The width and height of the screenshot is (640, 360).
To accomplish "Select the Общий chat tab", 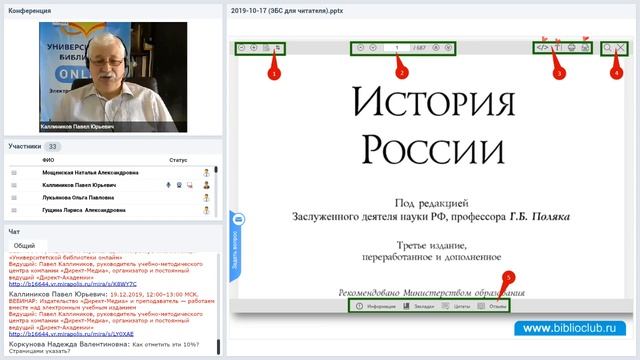I will coord(24,246).
